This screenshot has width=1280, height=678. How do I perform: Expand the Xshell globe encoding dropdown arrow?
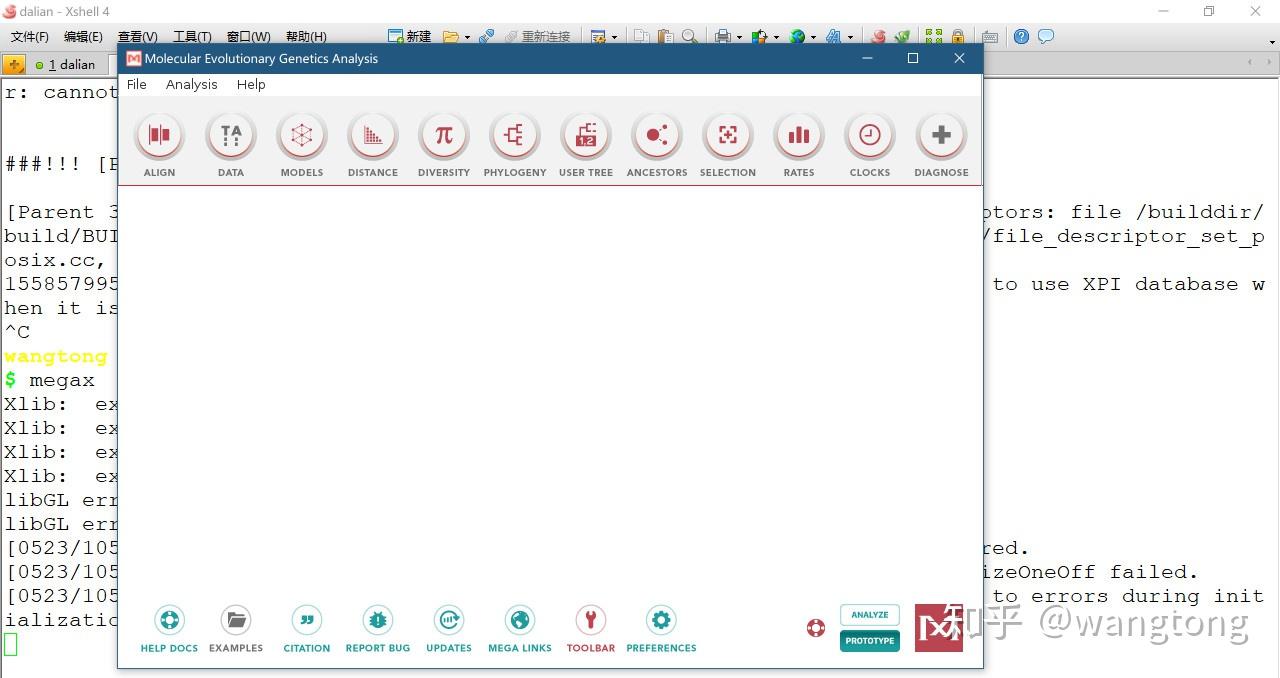point(813,37)
